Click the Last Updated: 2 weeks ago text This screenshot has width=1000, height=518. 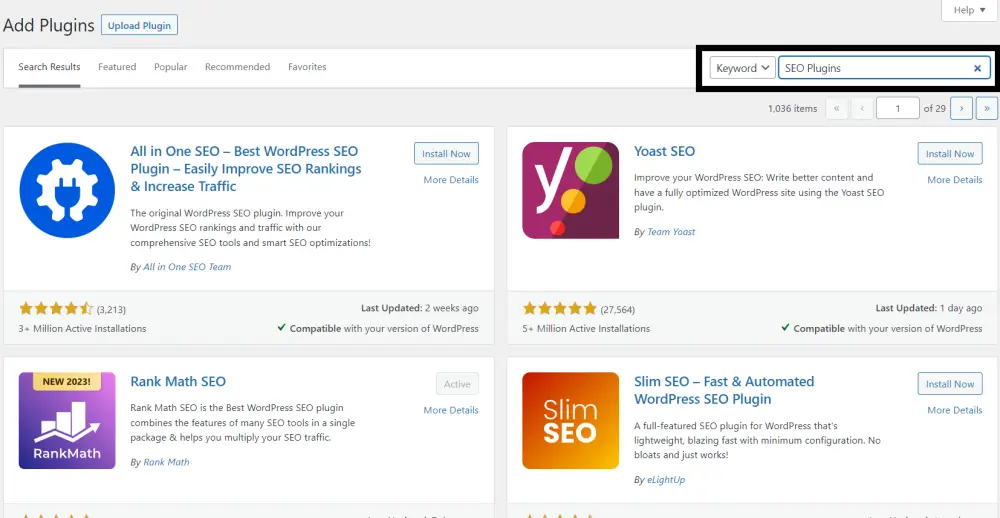click(x=420, y=308)
